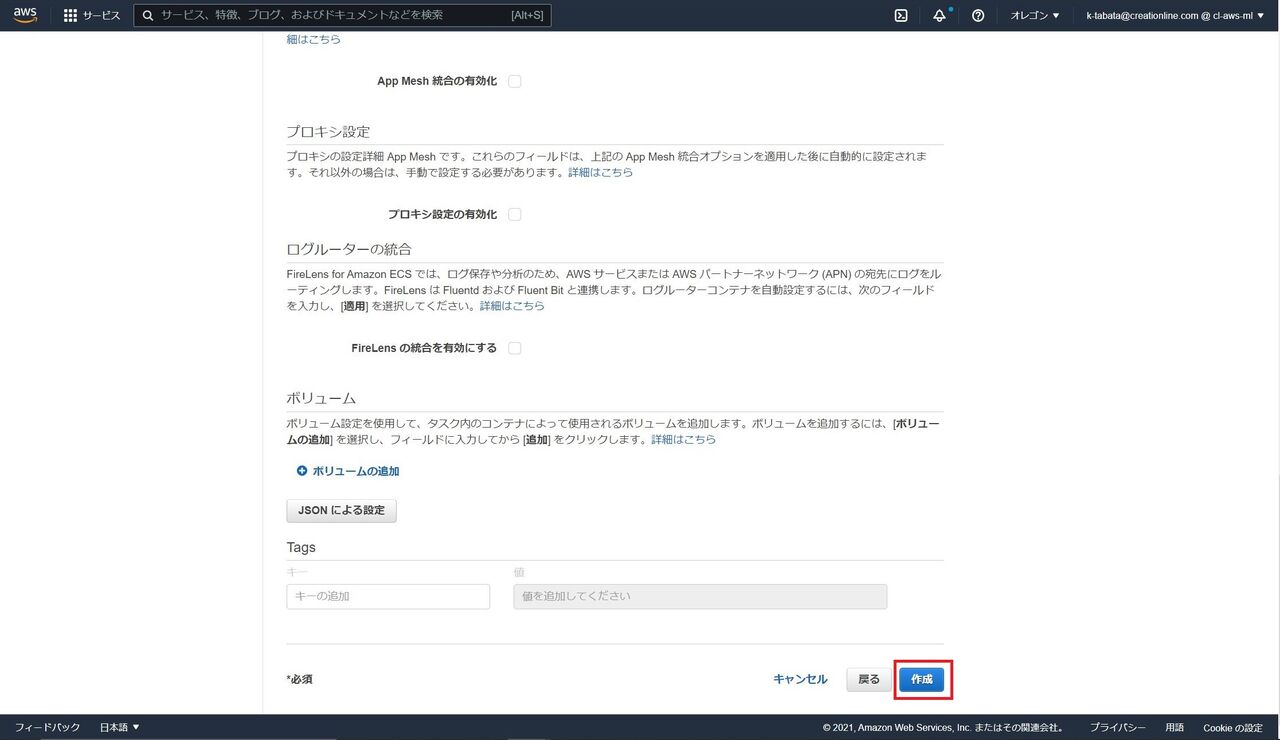Launch CloudShell from the top bar icon

900,16
